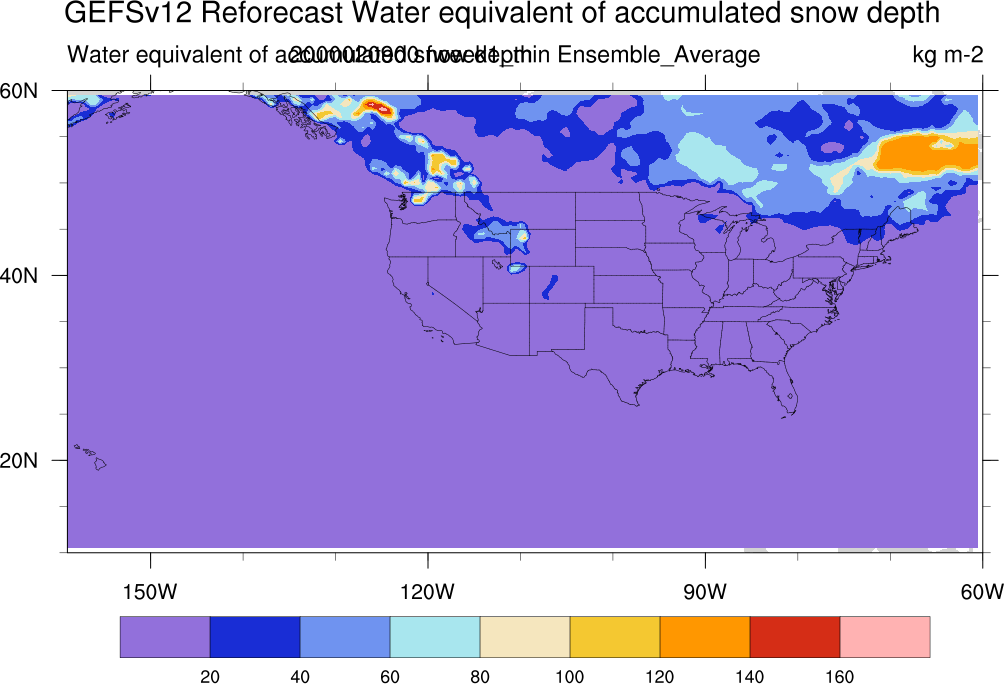Screen dimensions: 1004x684
Task: Click the 40N latitude axis label
Action: point(19,276)
